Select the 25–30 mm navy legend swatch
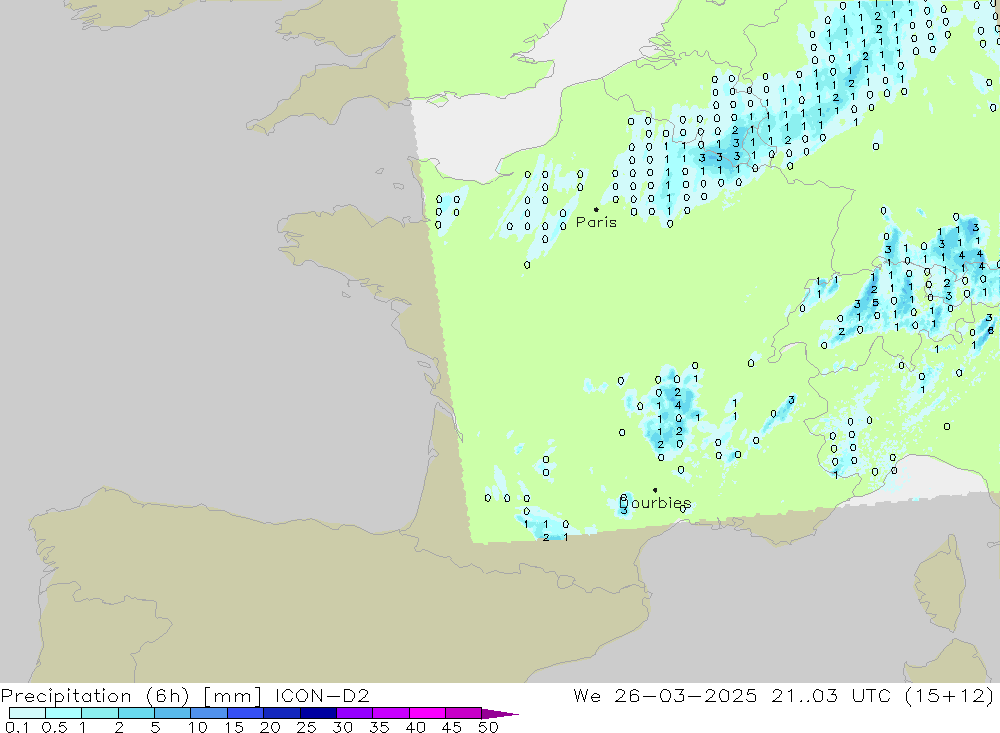Screen dimensions: 1000x733 tap(318, 713)
